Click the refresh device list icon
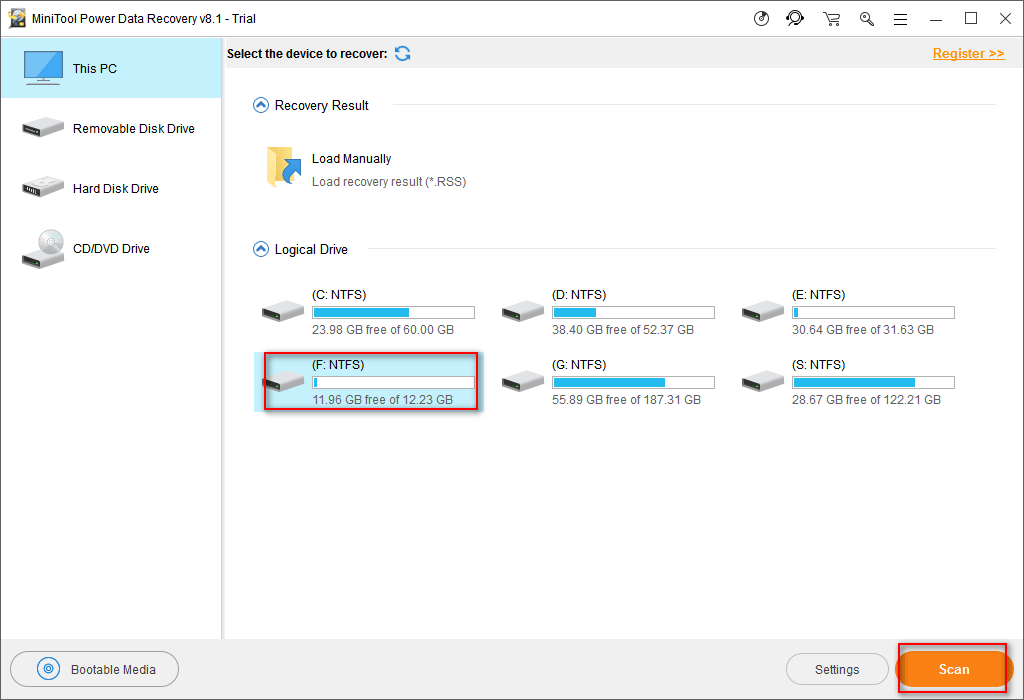Image resolution: width=1024 pixels, height=700 pixels. coord(403,54)
